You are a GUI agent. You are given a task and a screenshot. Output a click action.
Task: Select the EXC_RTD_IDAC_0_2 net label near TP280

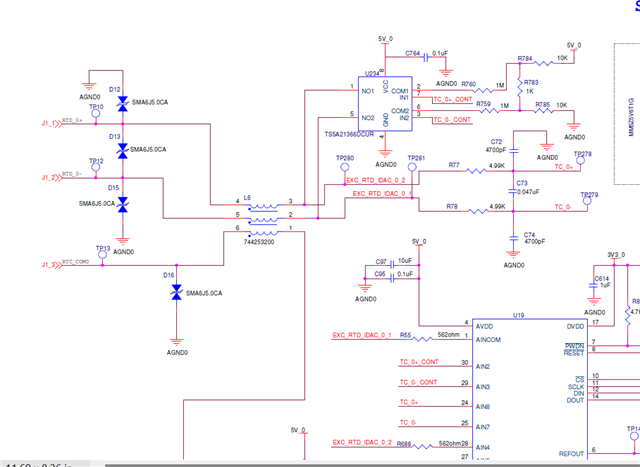coord(376,180)
